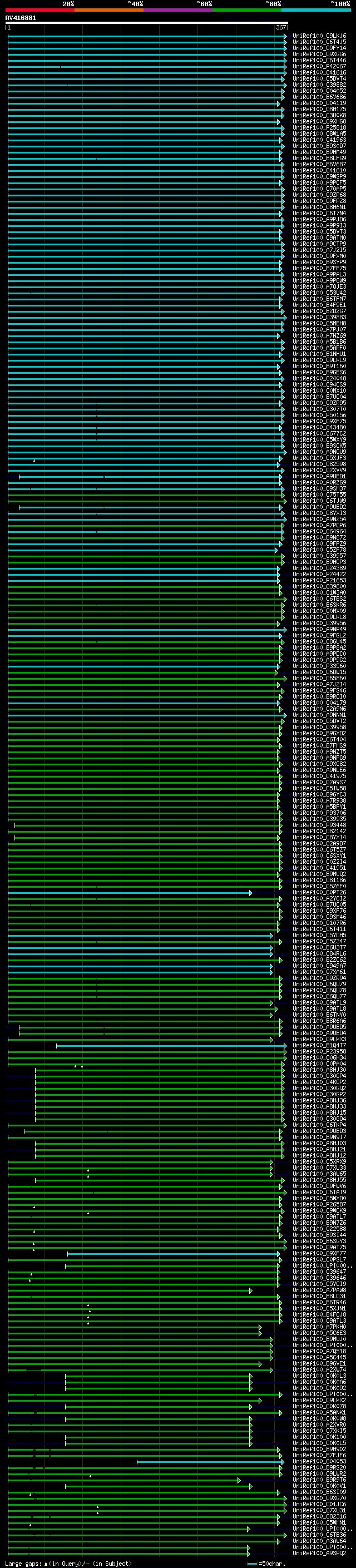
Task: Select the UniRef100_O22588 label
Action: pos(319,1228)
